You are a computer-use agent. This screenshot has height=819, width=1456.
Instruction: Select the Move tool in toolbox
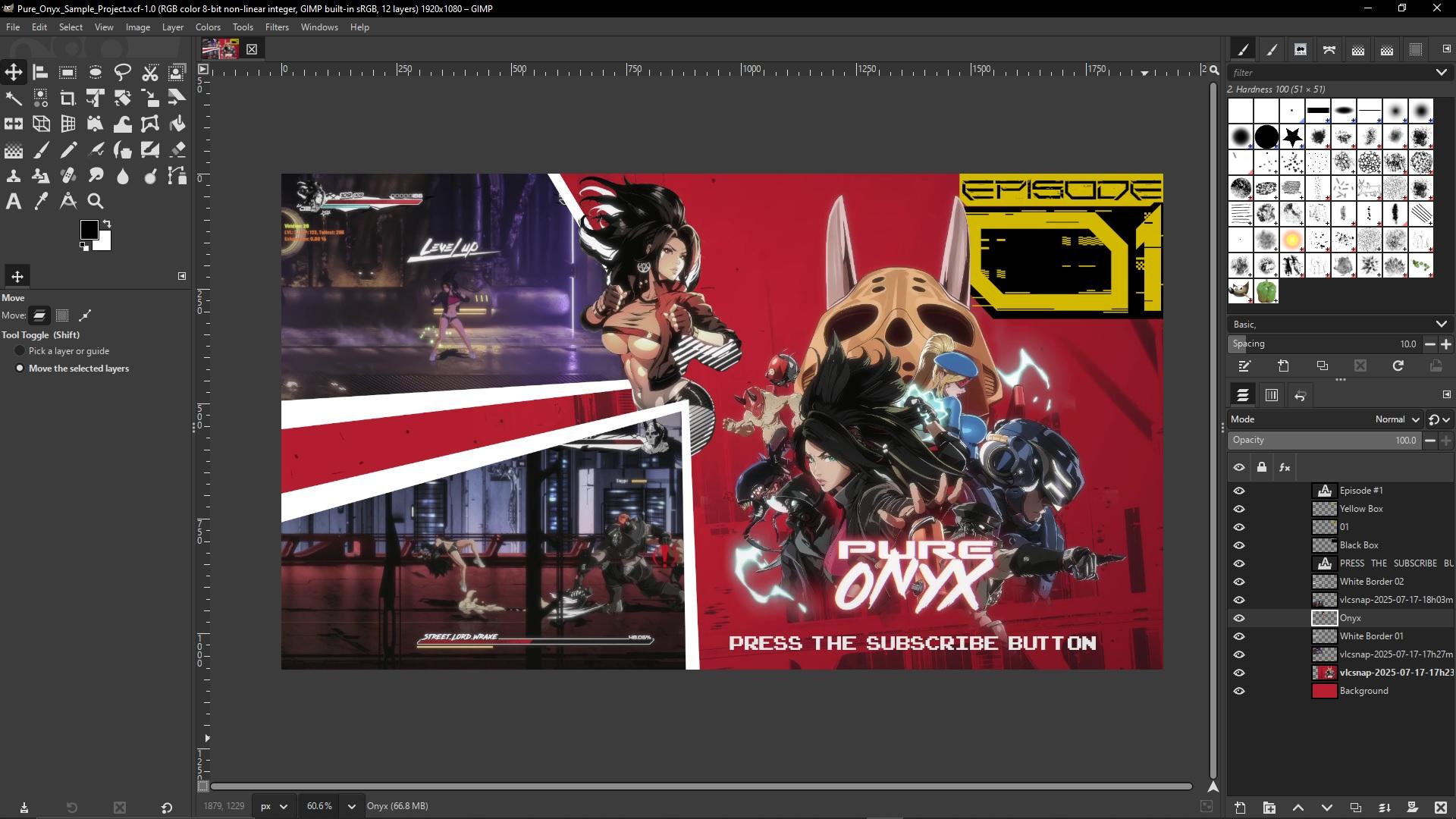[x=14, y=72]
